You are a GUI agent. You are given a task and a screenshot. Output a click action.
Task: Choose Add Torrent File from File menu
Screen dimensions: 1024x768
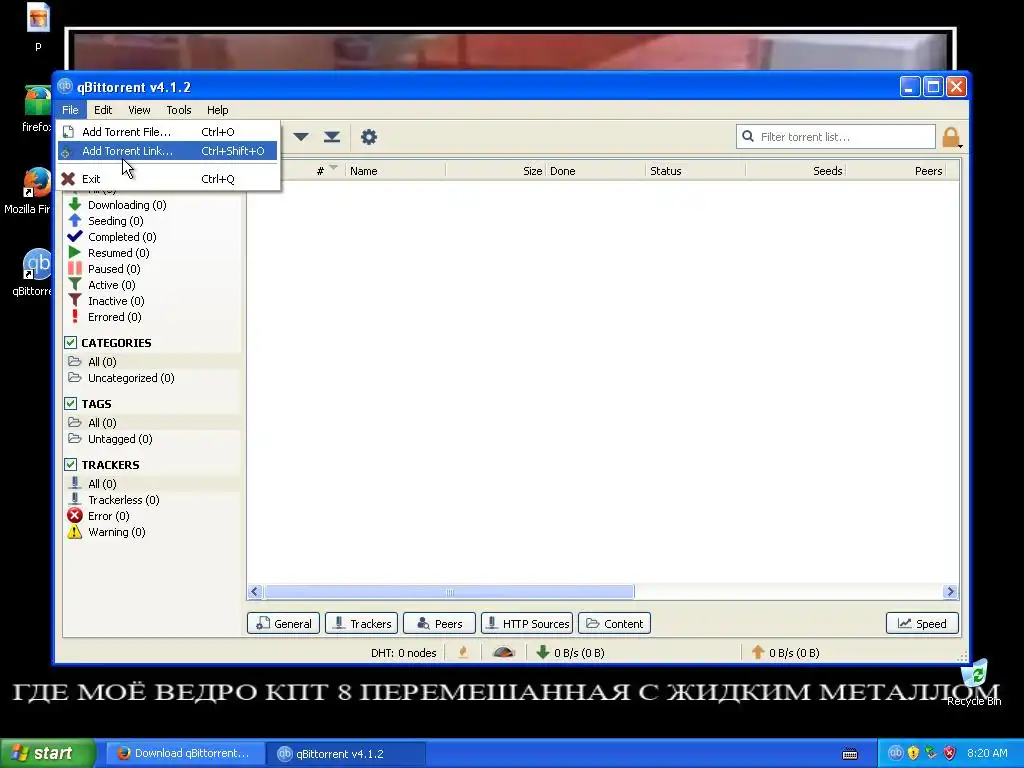click(168, 132)
